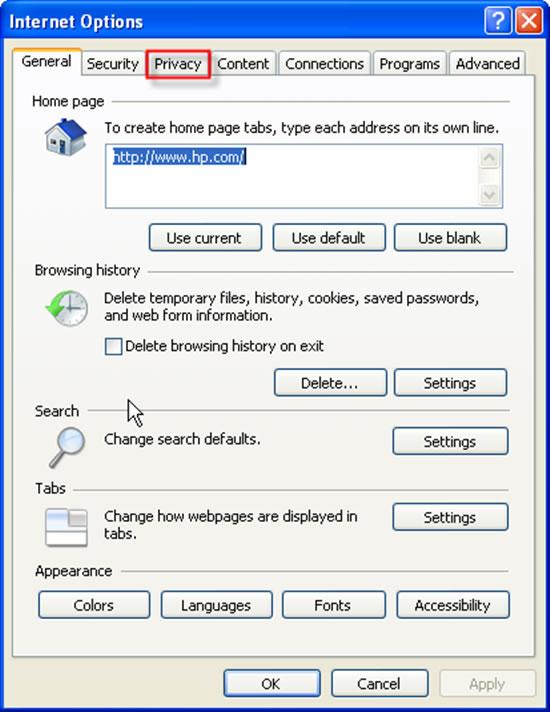The image size is (550, 712).
Task: Close the Internet Options dialog
Action: point(529,21)
